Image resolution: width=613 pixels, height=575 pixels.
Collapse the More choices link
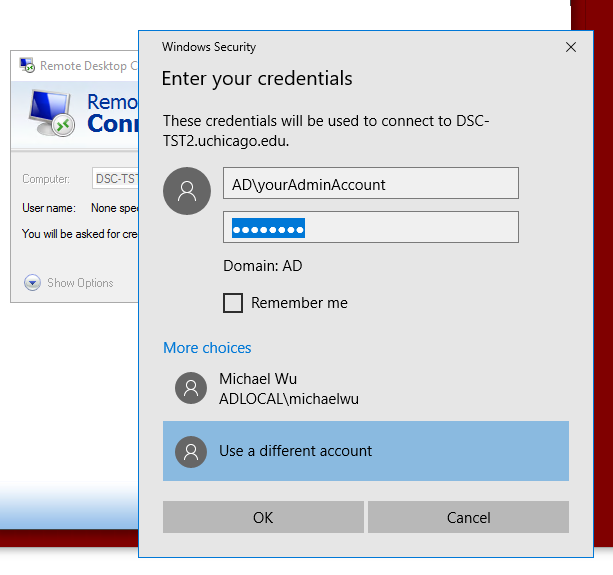tap(207, 348)
